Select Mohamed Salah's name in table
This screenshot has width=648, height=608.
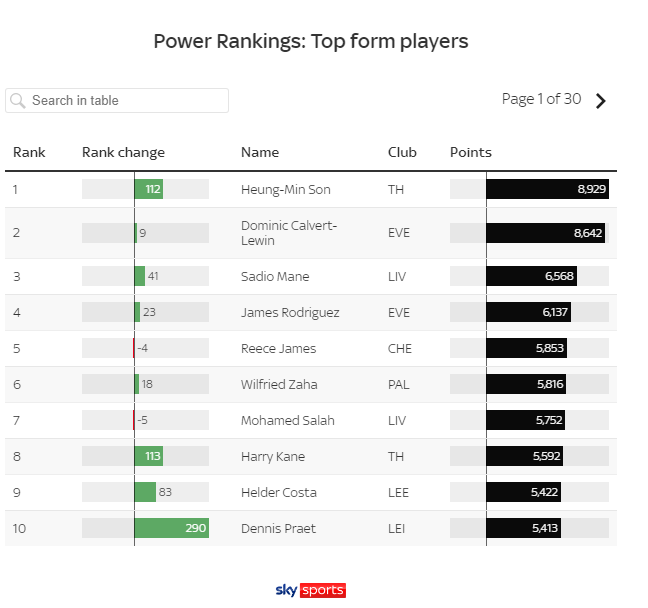(288, 420)
